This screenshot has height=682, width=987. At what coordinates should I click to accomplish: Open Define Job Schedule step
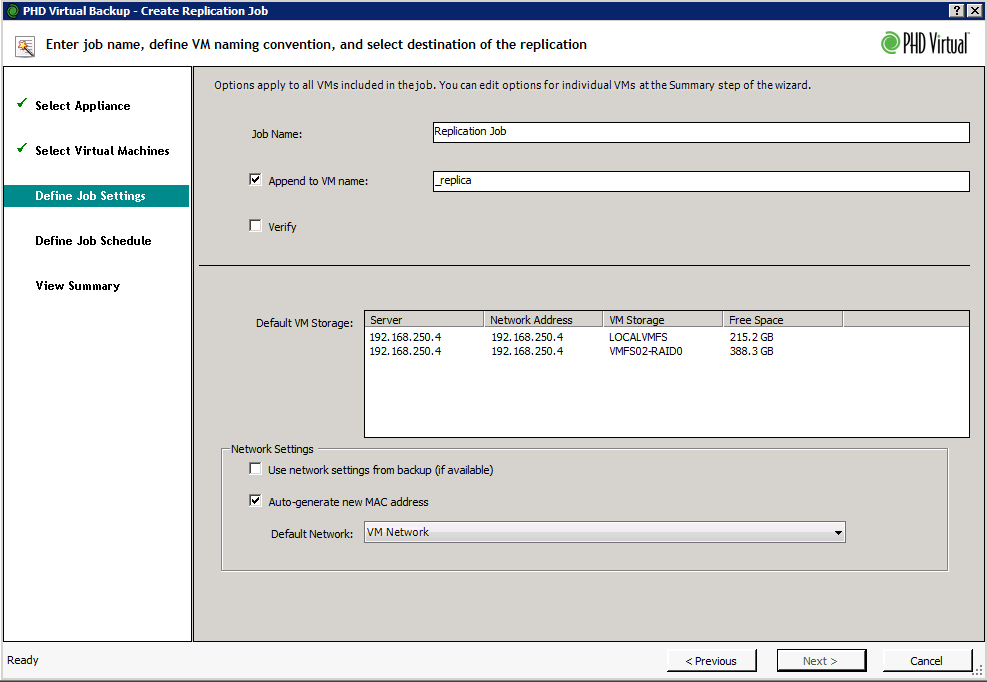(x=93, y=241)
